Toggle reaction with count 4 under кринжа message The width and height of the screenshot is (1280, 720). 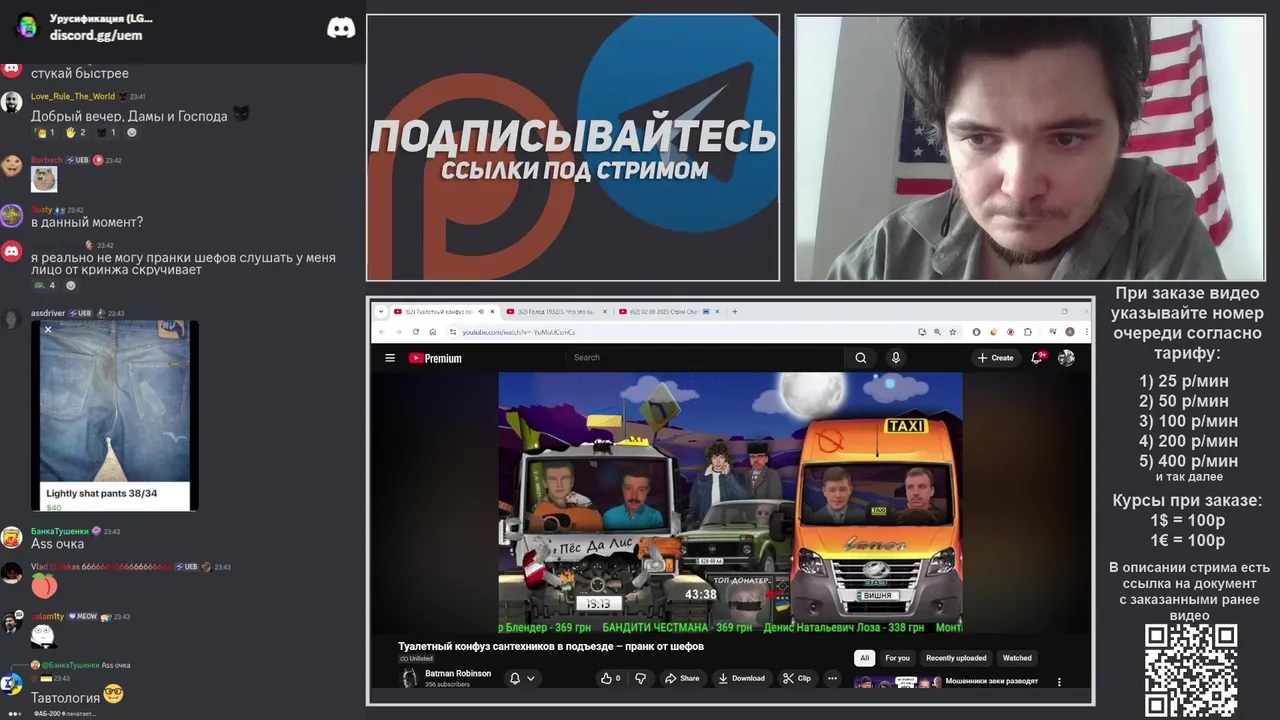[45, 285]
